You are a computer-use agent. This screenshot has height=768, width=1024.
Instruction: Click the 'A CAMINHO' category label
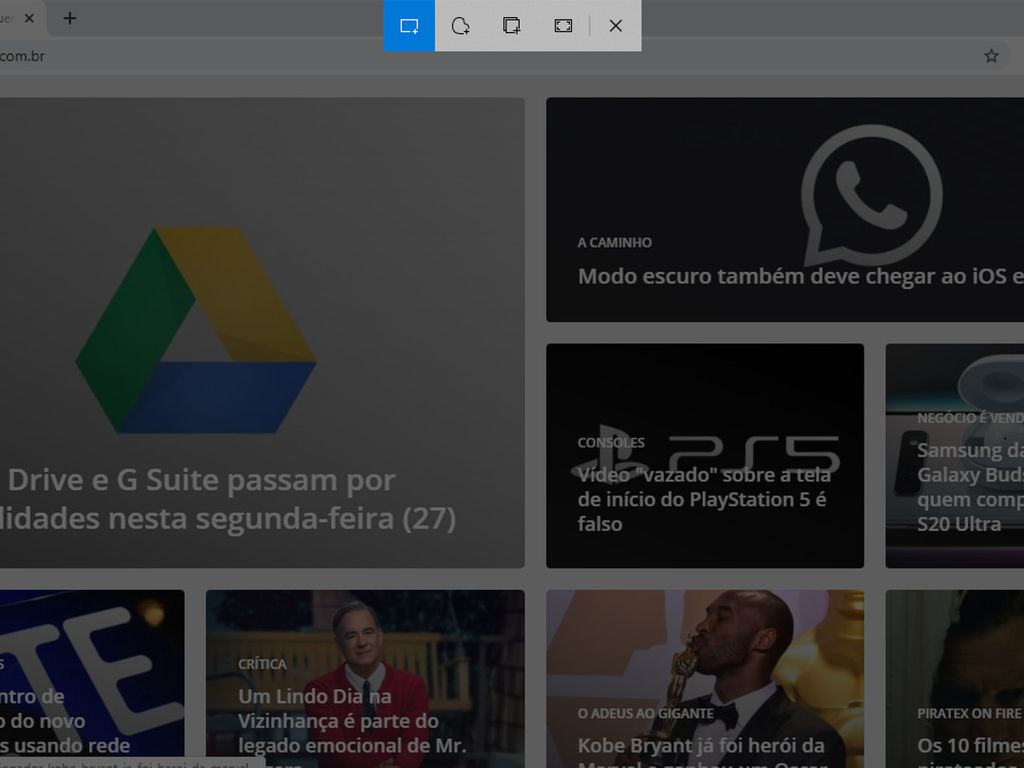[x=615, y=242]
